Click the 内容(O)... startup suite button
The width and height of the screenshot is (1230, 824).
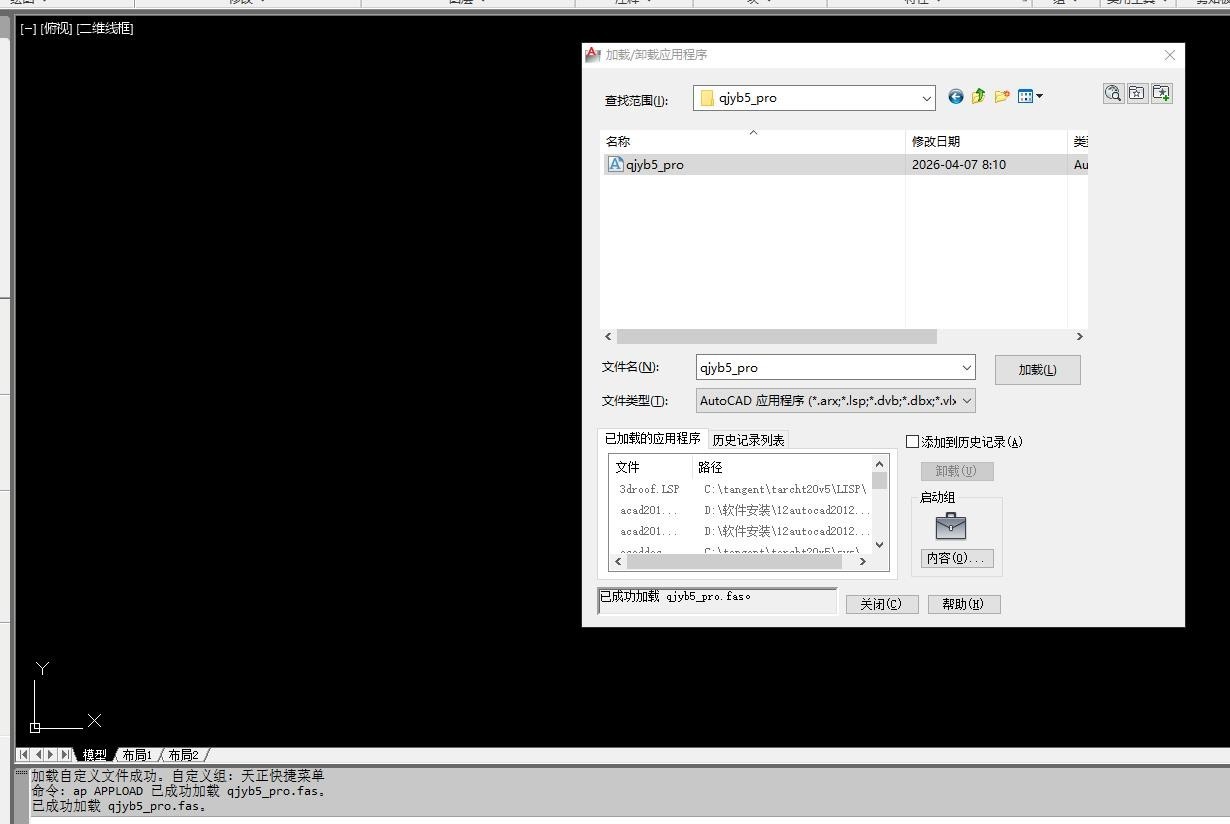(957, 558)
